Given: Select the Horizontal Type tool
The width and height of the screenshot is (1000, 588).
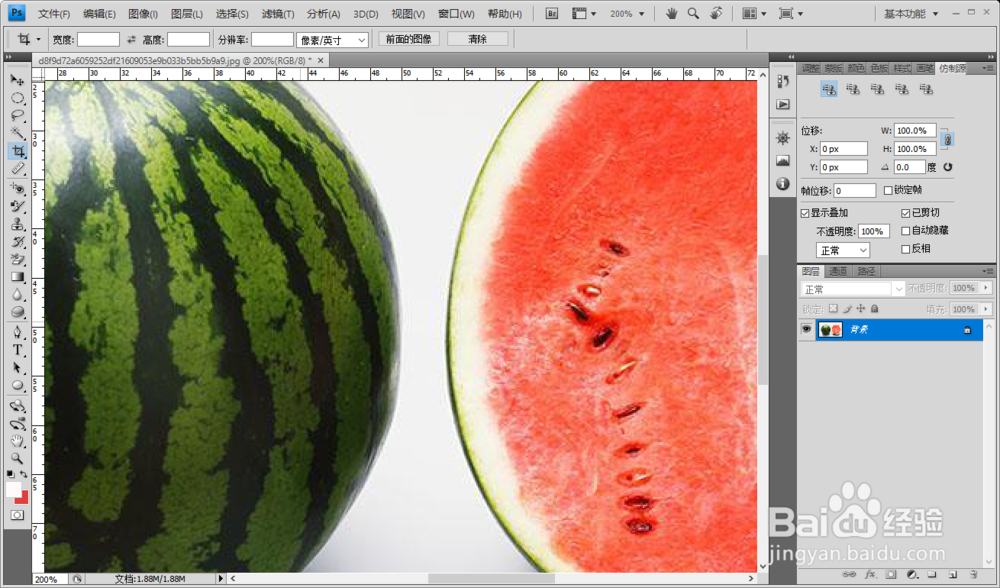Looking at the screenshot, I should (17, 350).
